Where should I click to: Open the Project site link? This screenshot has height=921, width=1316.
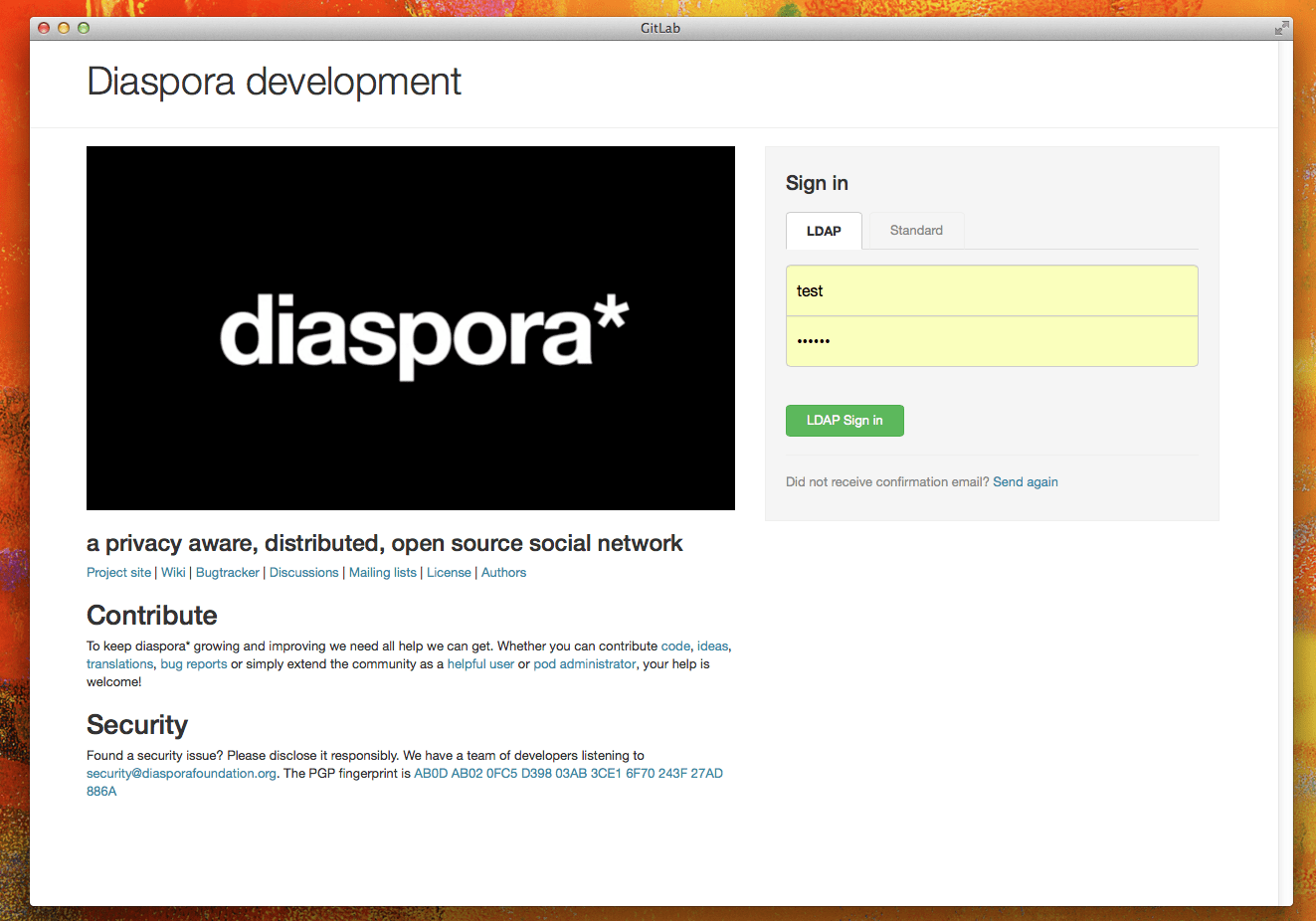pos(118,573)
